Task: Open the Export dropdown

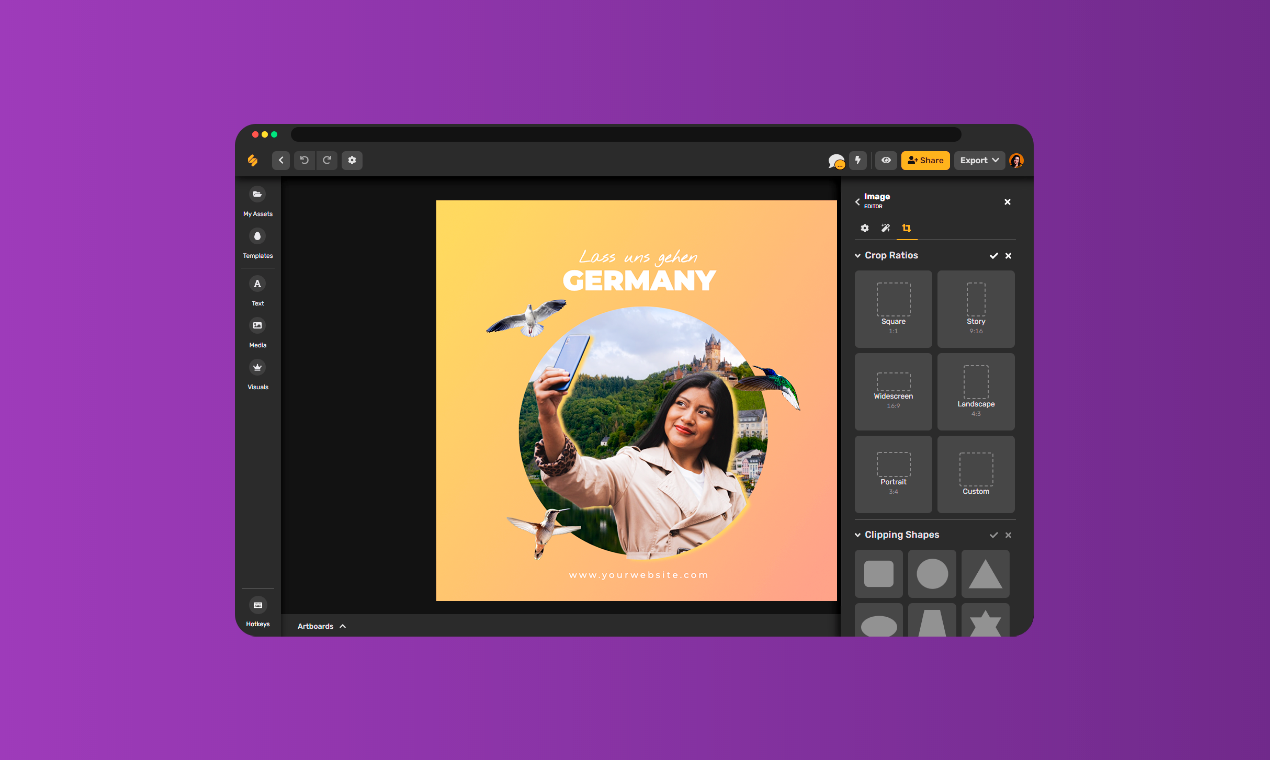Action: pos(979,160)
